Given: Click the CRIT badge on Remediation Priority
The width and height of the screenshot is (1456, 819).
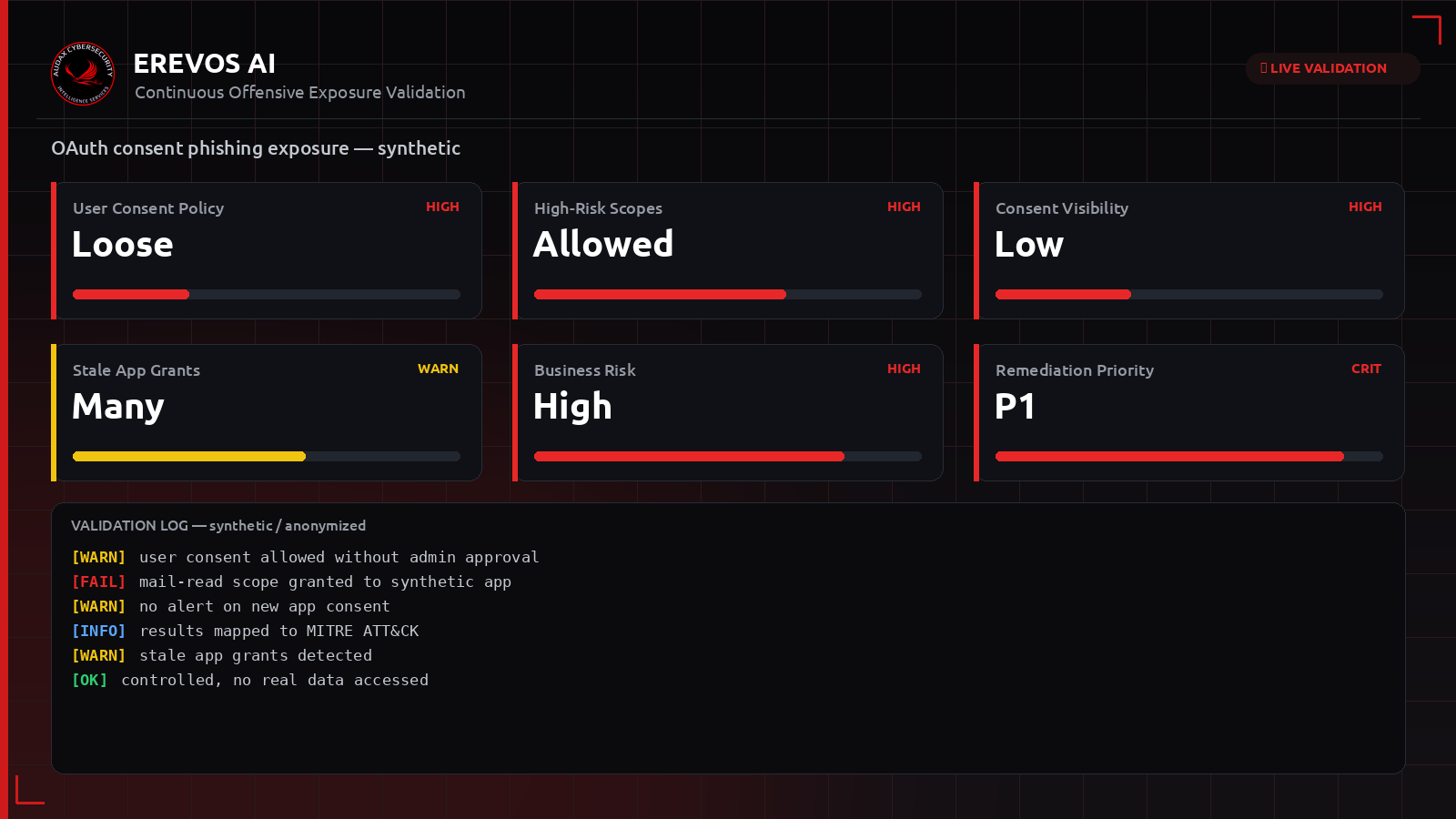Looking at the screenshot, I should tap(1366, 369).
